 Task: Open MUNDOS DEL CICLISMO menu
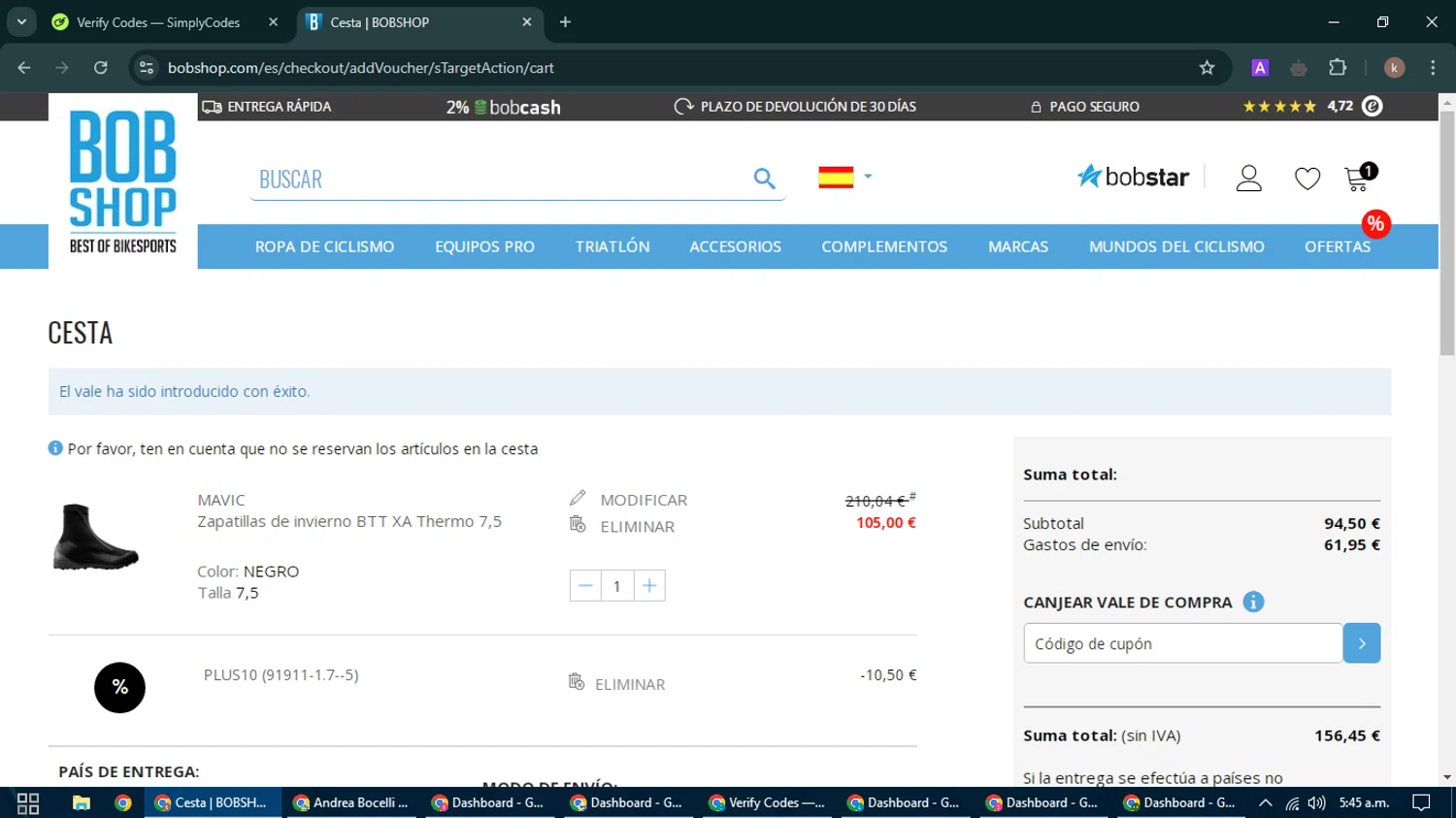(1176, 246)
